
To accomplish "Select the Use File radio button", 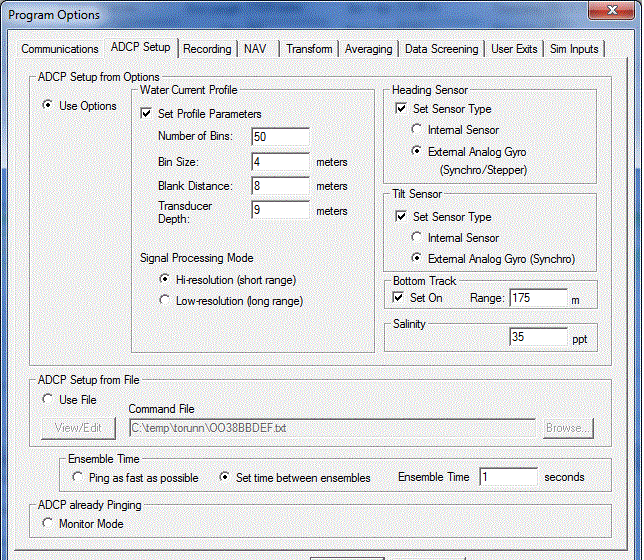I will click(x=47, y=400).
